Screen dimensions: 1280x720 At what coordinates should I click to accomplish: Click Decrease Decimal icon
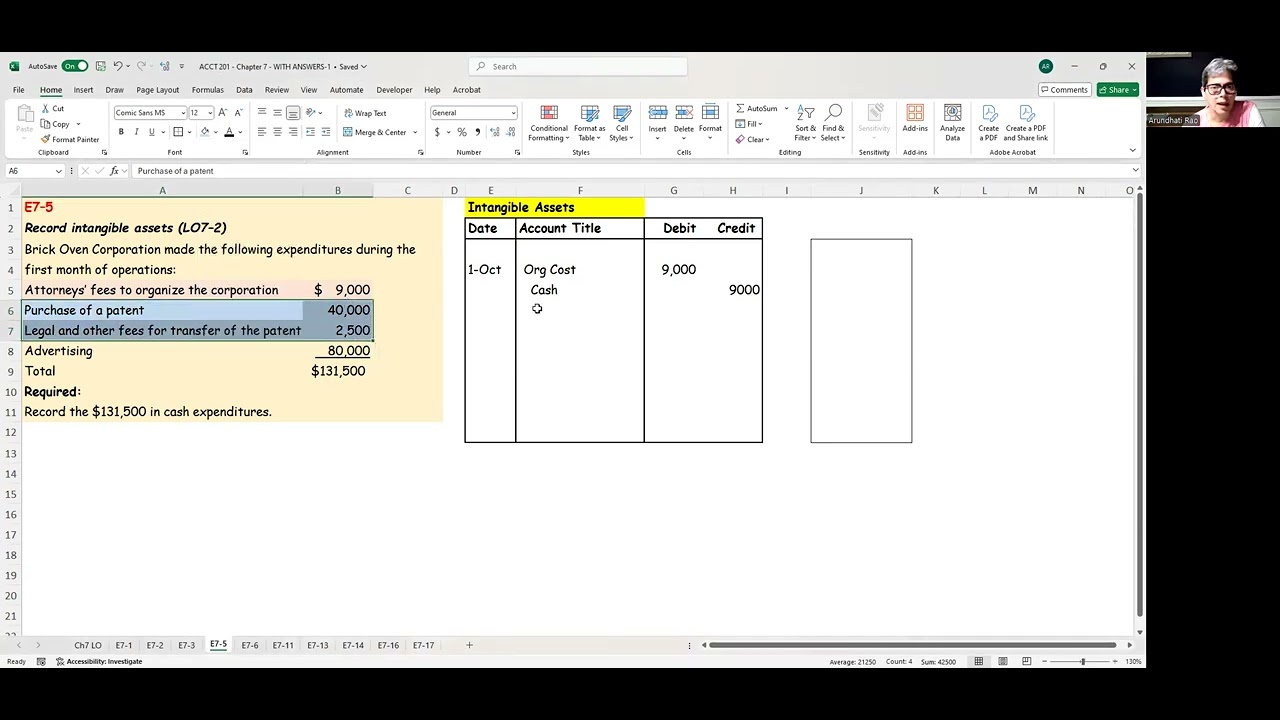pyautogui.click(x=511, y=132)
